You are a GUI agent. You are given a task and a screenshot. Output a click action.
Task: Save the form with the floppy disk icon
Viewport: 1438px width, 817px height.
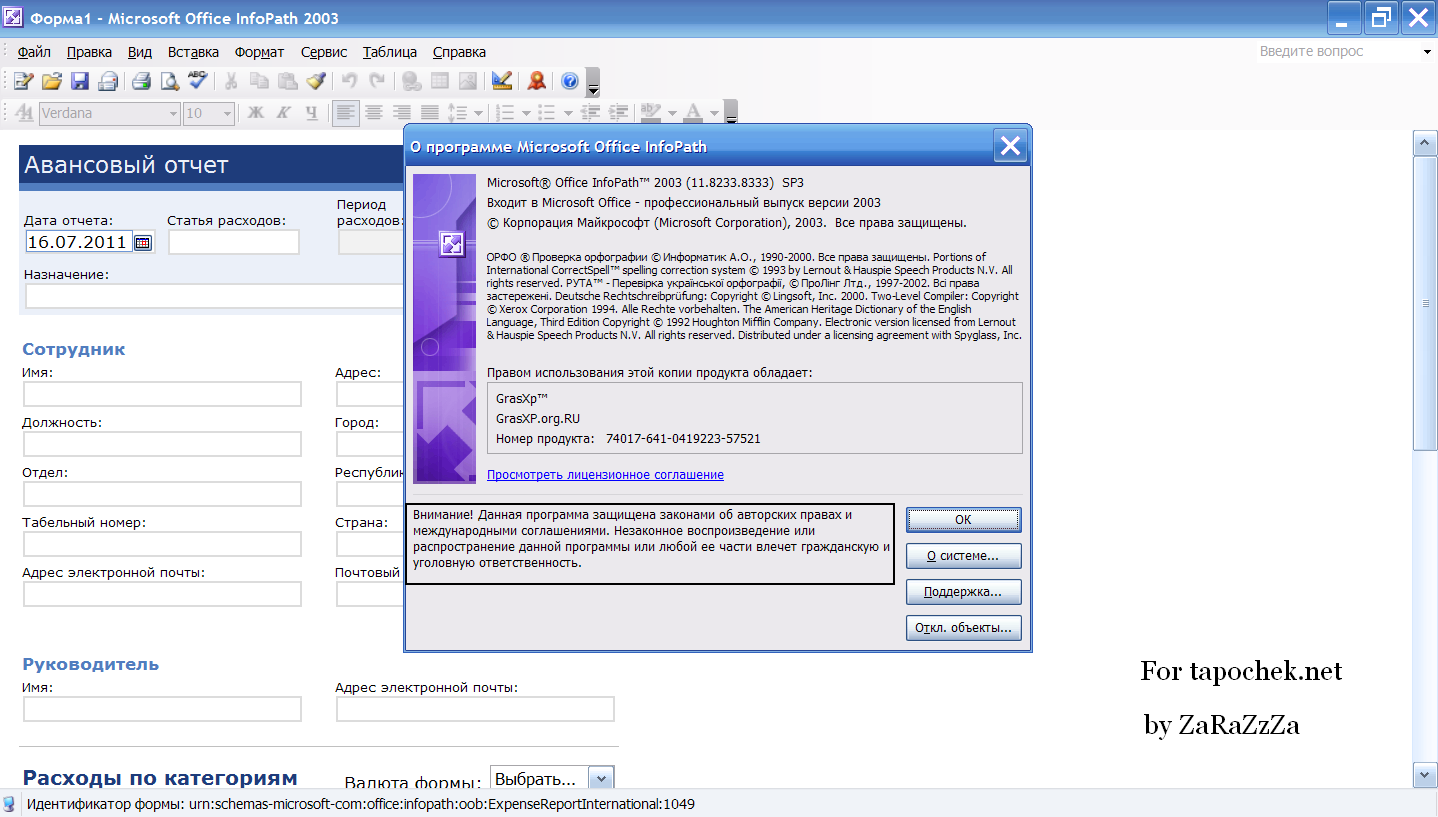click(x=79, y=82)
